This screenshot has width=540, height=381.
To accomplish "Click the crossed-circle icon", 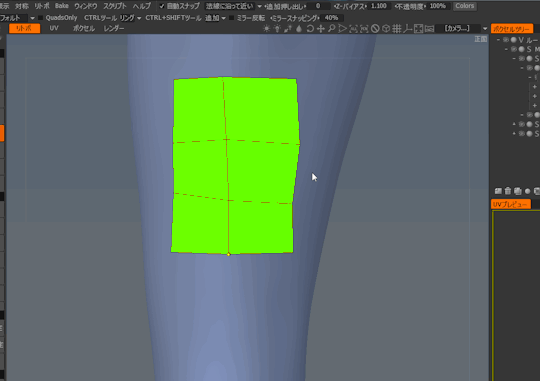I will pyautogui.click(x=375, y=29).
